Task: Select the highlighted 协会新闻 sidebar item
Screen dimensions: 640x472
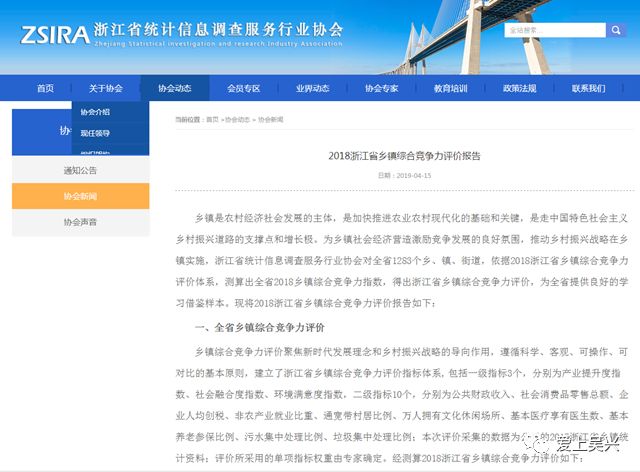Action: 80,196
